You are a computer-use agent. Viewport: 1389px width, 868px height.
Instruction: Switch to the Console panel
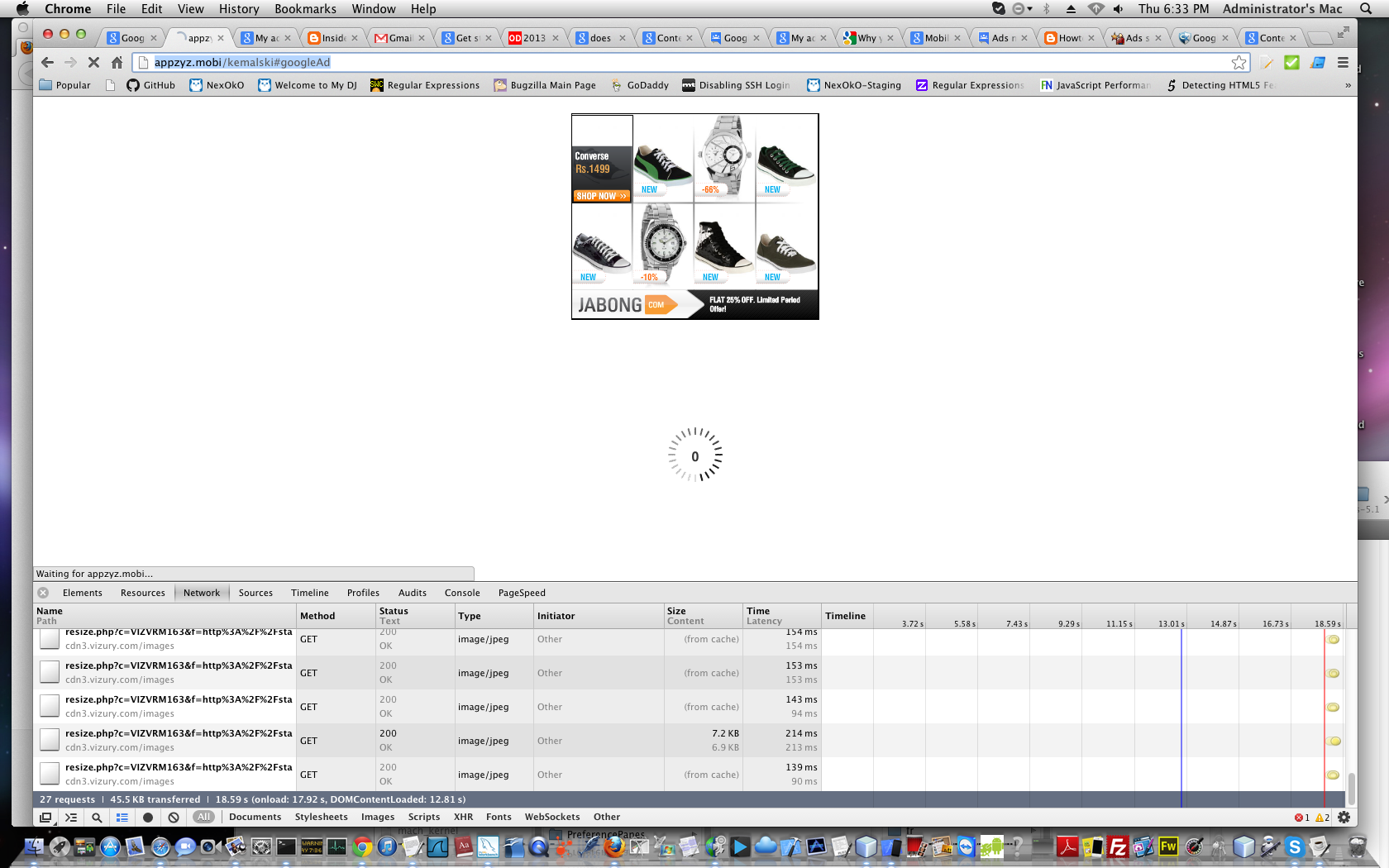[462, 593]
